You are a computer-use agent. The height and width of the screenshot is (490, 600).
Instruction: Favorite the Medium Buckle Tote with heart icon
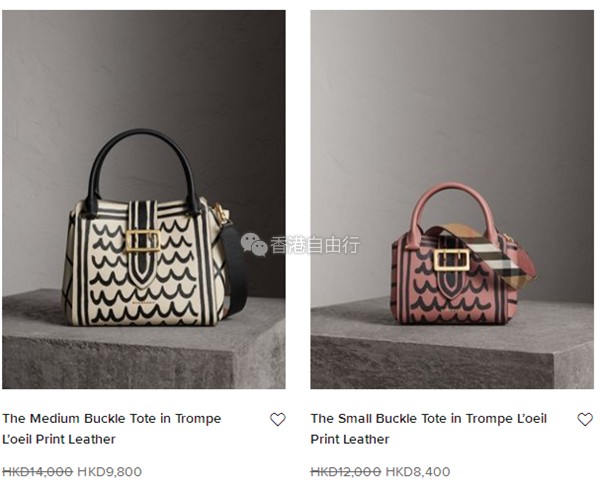point(277,420)
